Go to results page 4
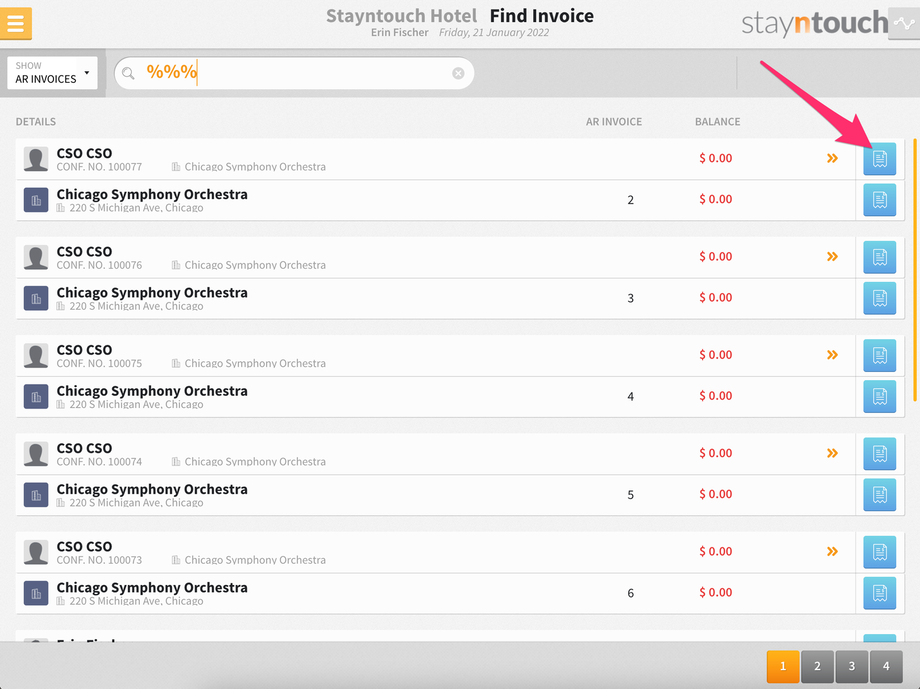This screenshot has height=689, width=920. pyautogui.click(x=886, y=666)
